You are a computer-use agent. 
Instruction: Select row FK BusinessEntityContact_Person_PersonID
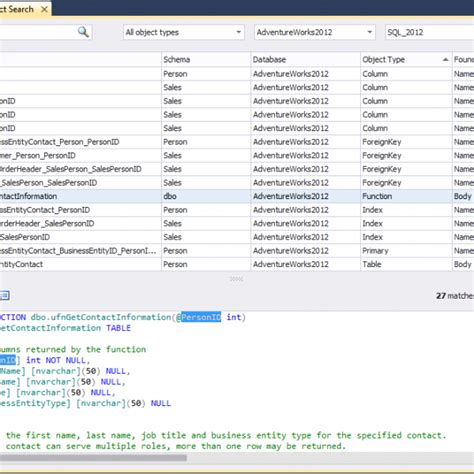(237, 142)
